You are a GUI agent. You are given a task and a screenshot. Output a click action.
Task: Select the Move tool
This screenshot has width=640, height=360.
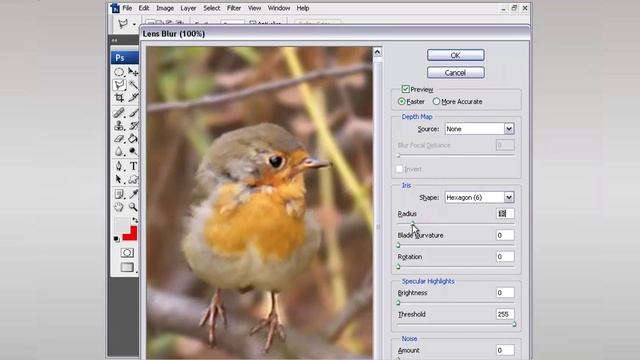tap(133, 72)
